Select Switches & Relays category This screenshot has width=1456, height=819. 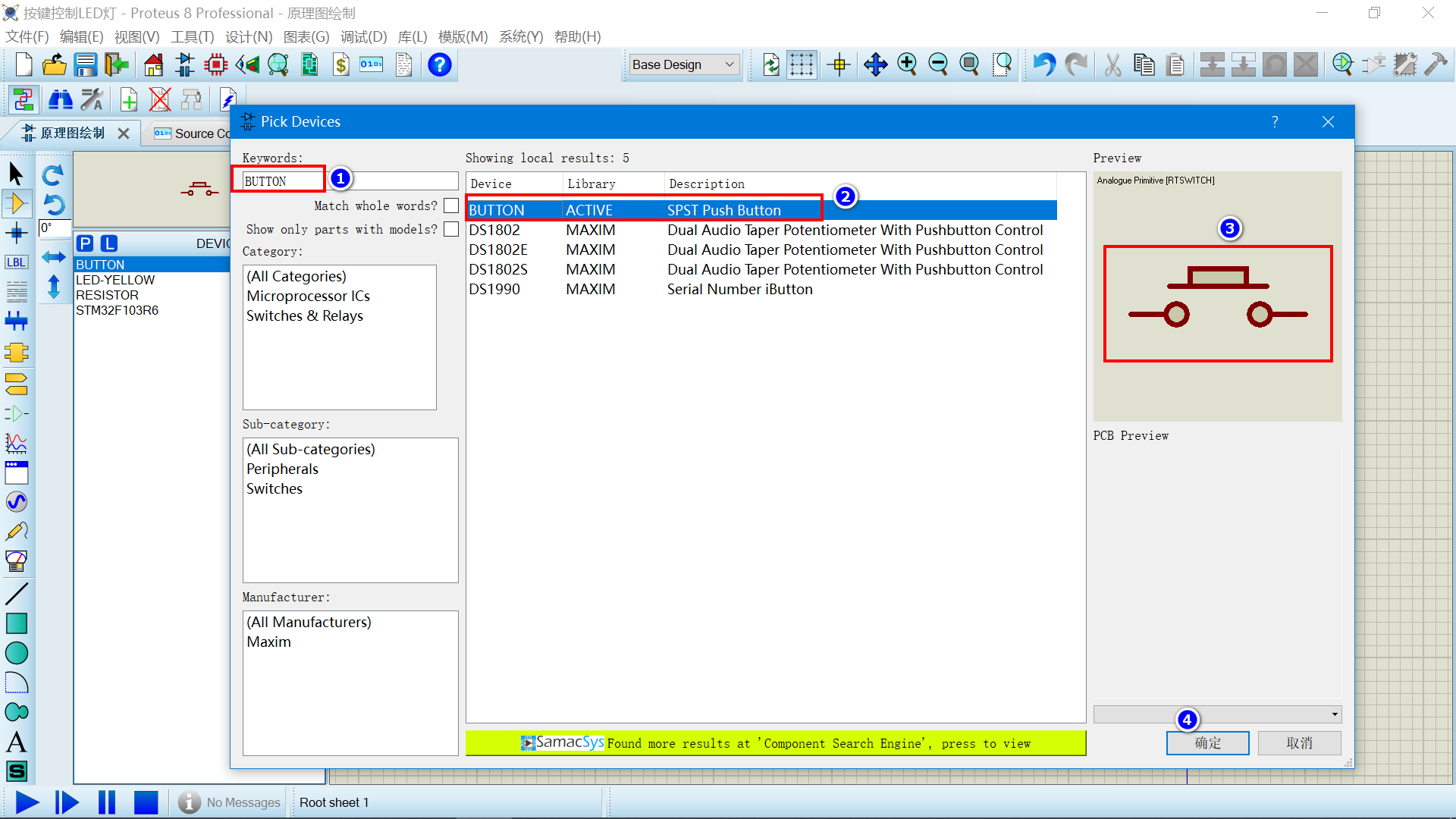(x=304, y=315)
